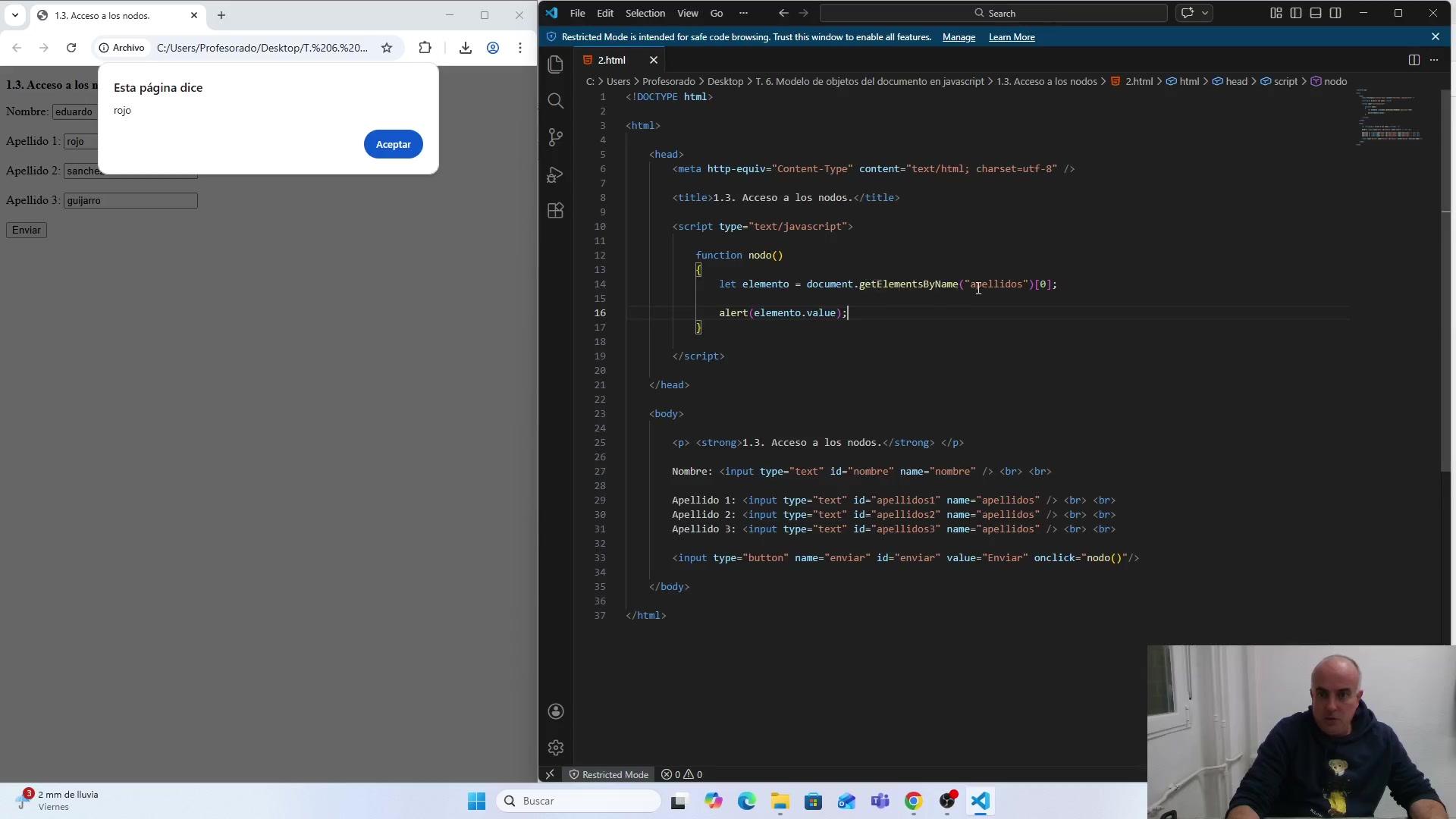Open Chrome from the taskbar
1456x819 pixels.
click(x=914, y=801)
